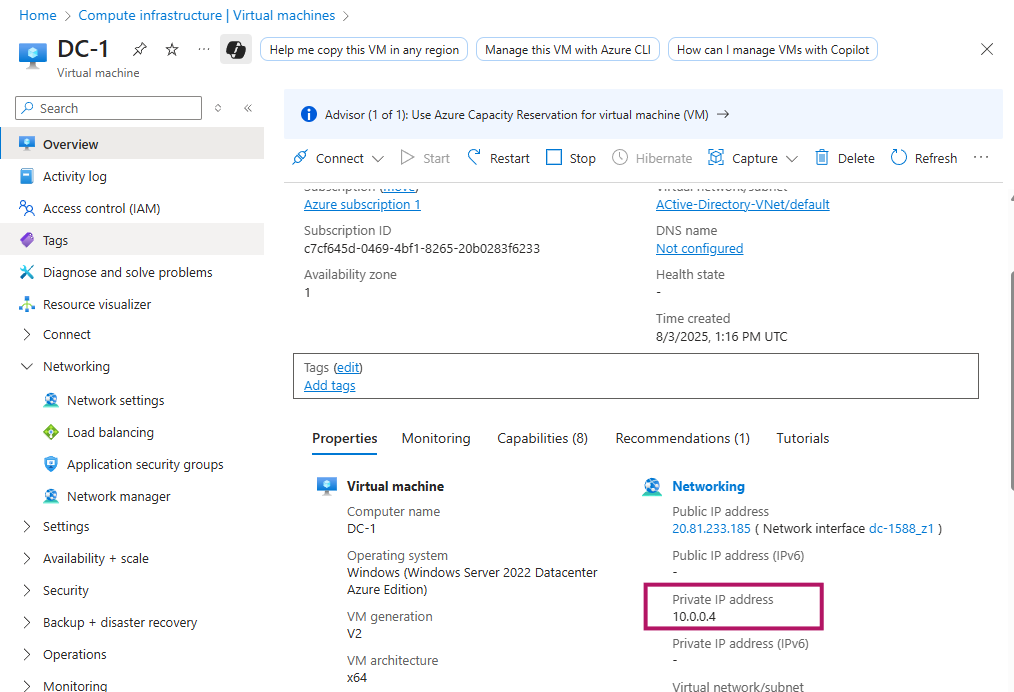Viewport: 1014px width, 692px height.
Task: Switch to the Properties tab
Action: (x=345, y=438)
